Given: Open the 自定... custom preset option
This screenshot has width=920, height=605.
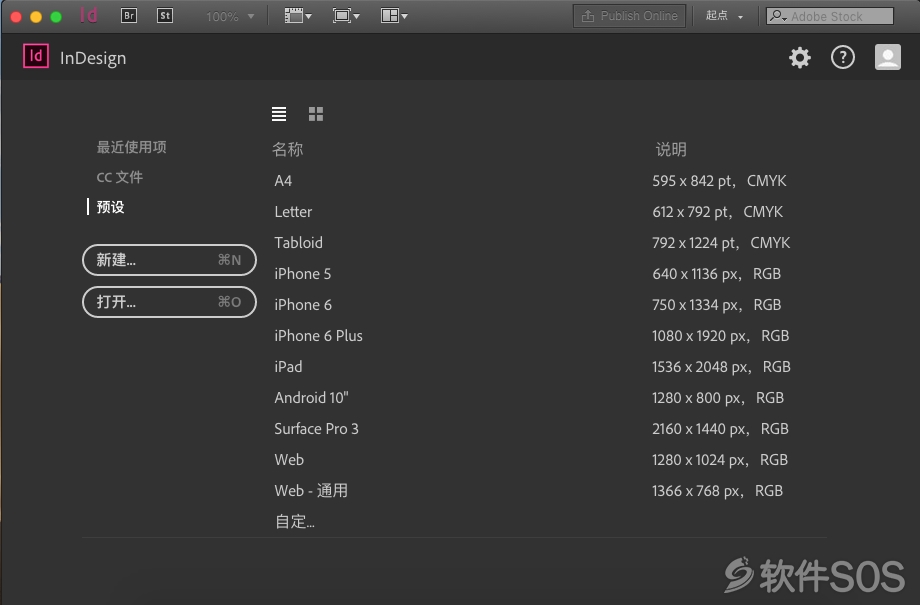Looking at the screenshot, I should pos(295,522).
